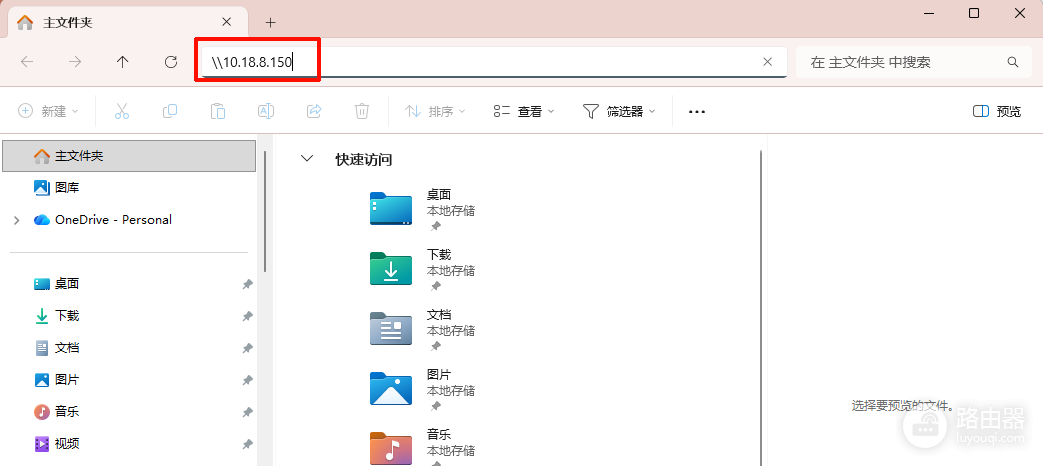1043x466 pixels.
Task: Expand the OneDrive - Personal node
Action: (x=17, y=220)
